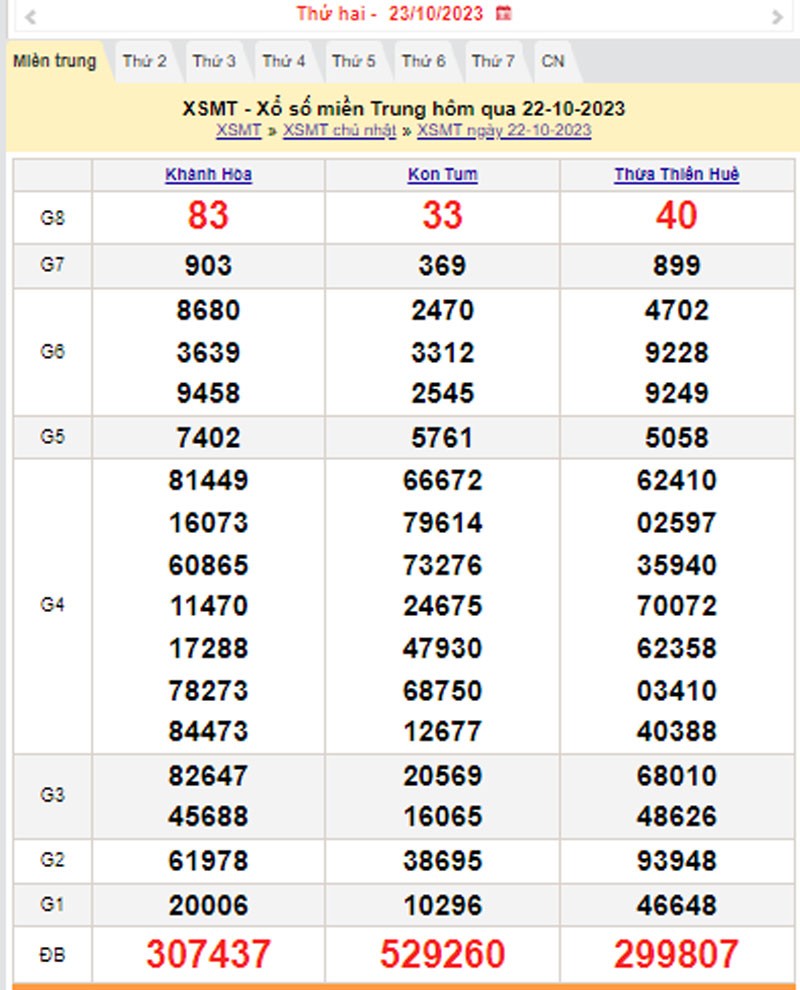The height and width of the screenshot is (990, 800).
Task: Open the Thứ 7 tab
Action: (493, 61)
